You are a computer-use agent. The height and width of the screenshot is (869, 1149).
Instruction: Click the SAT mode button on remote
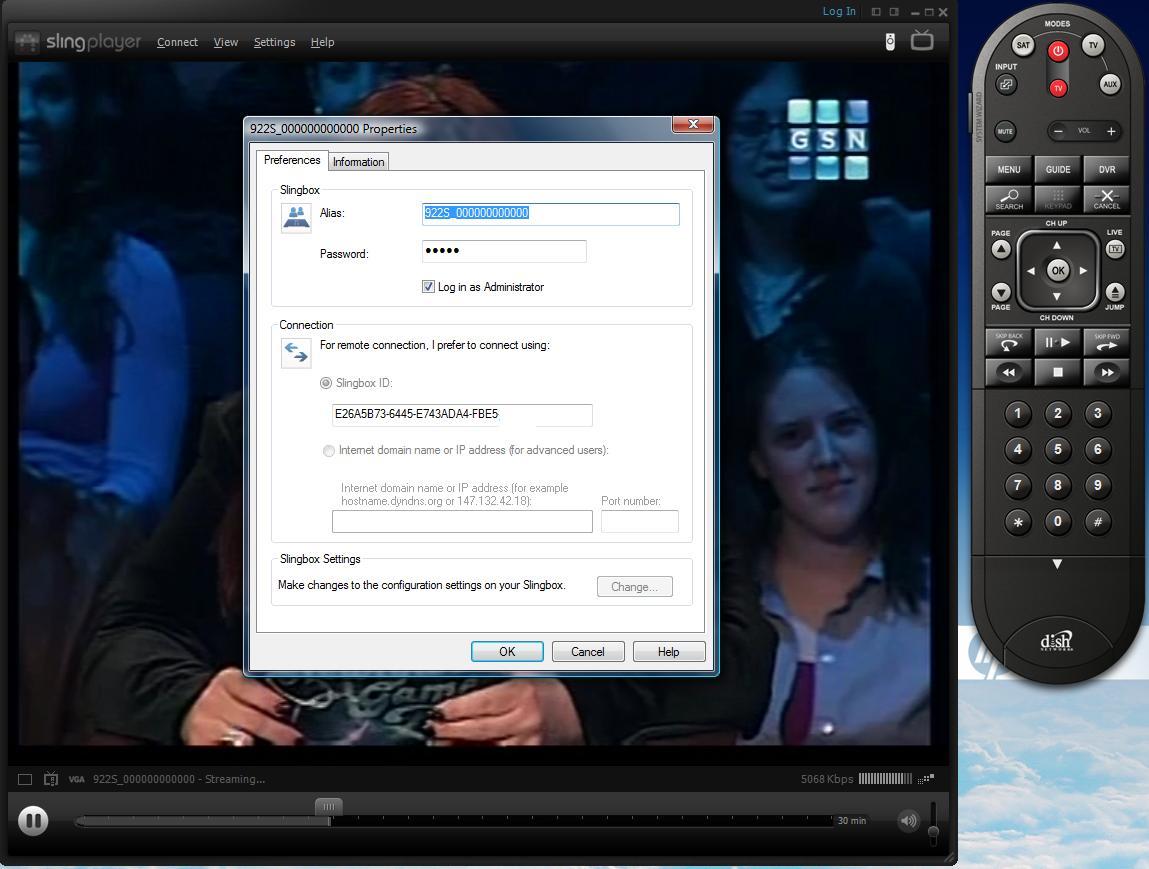[1022, 45]
